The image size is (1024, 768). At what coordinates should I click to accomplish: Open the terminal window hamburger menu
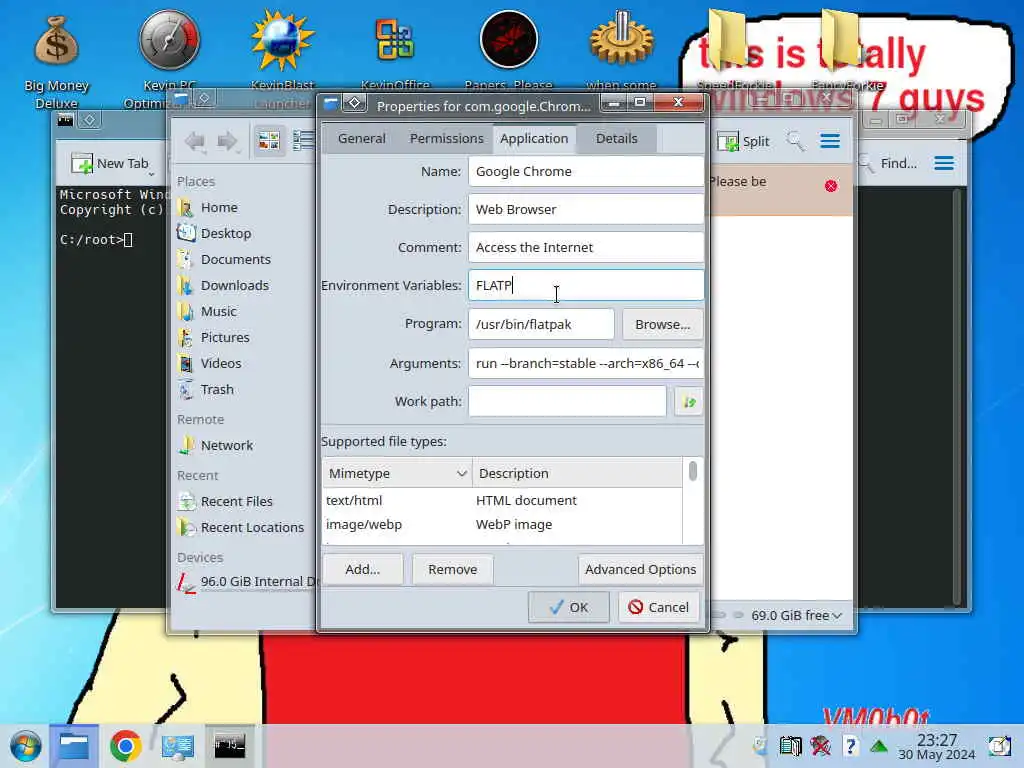(x=944, y=163)
